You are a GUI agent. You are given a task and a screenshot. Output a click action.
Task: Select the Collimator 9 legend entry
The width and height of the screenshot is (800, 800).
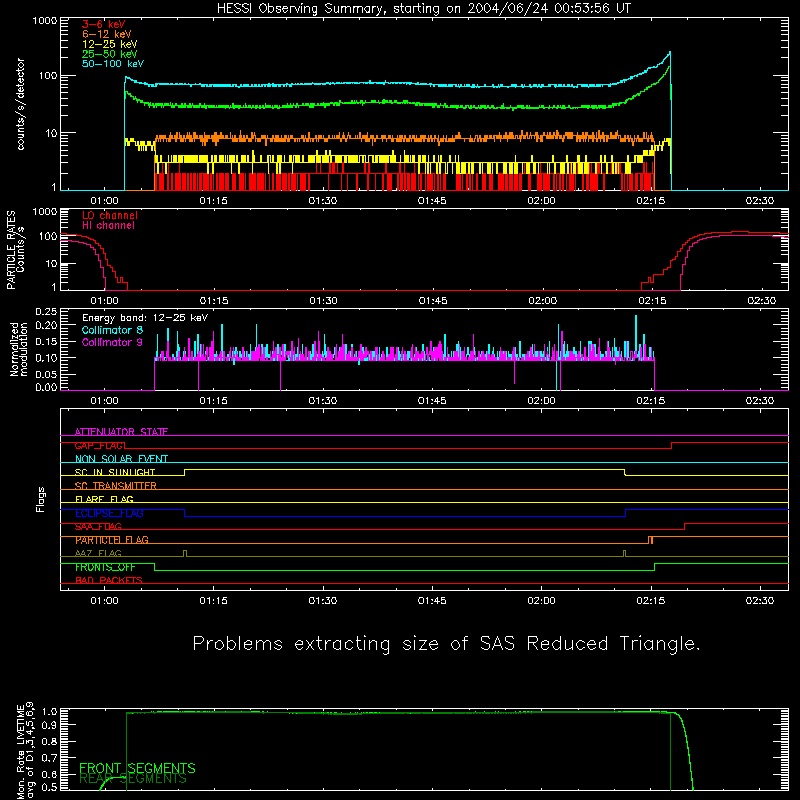(x=112, y=342)
